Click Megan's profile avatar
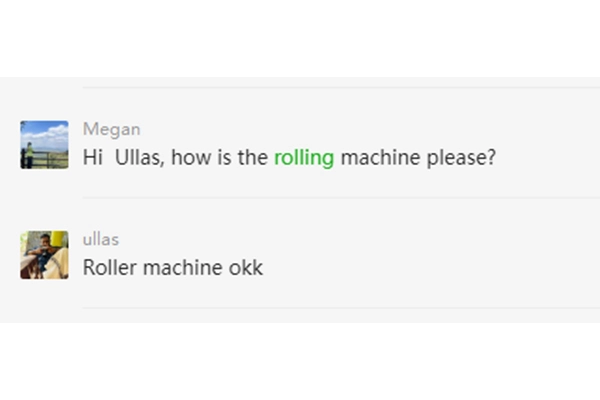600x400 pixels. [x=44, y=145]
